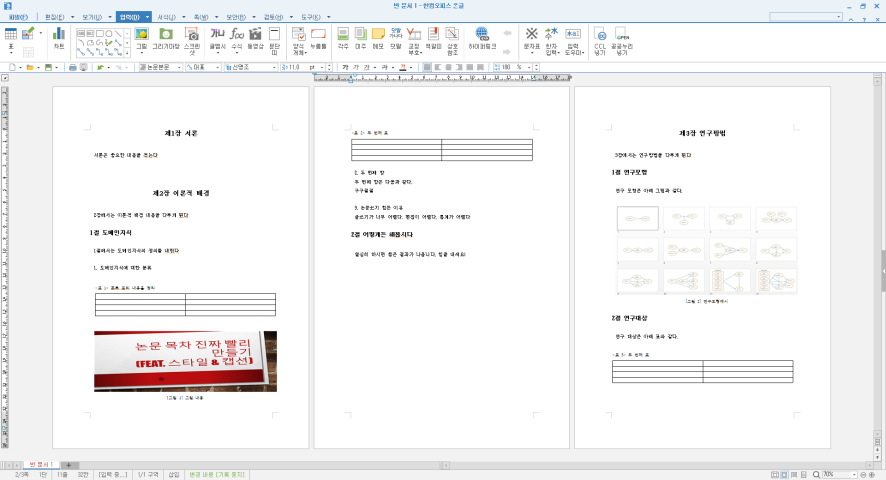Insert a 책갈피 bookmark
The height and width of the screenshot is (480, 886).
coord(433,38)
